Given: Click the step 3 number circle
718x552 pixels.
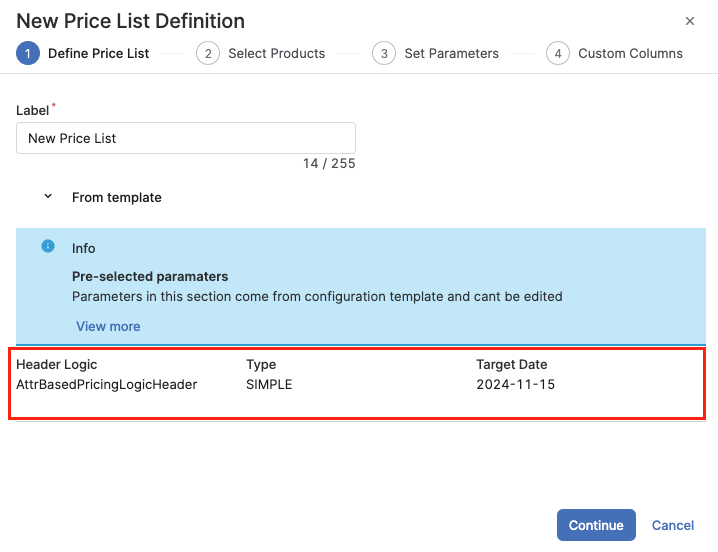Looking at the screenshot, I should click(384, 53).
